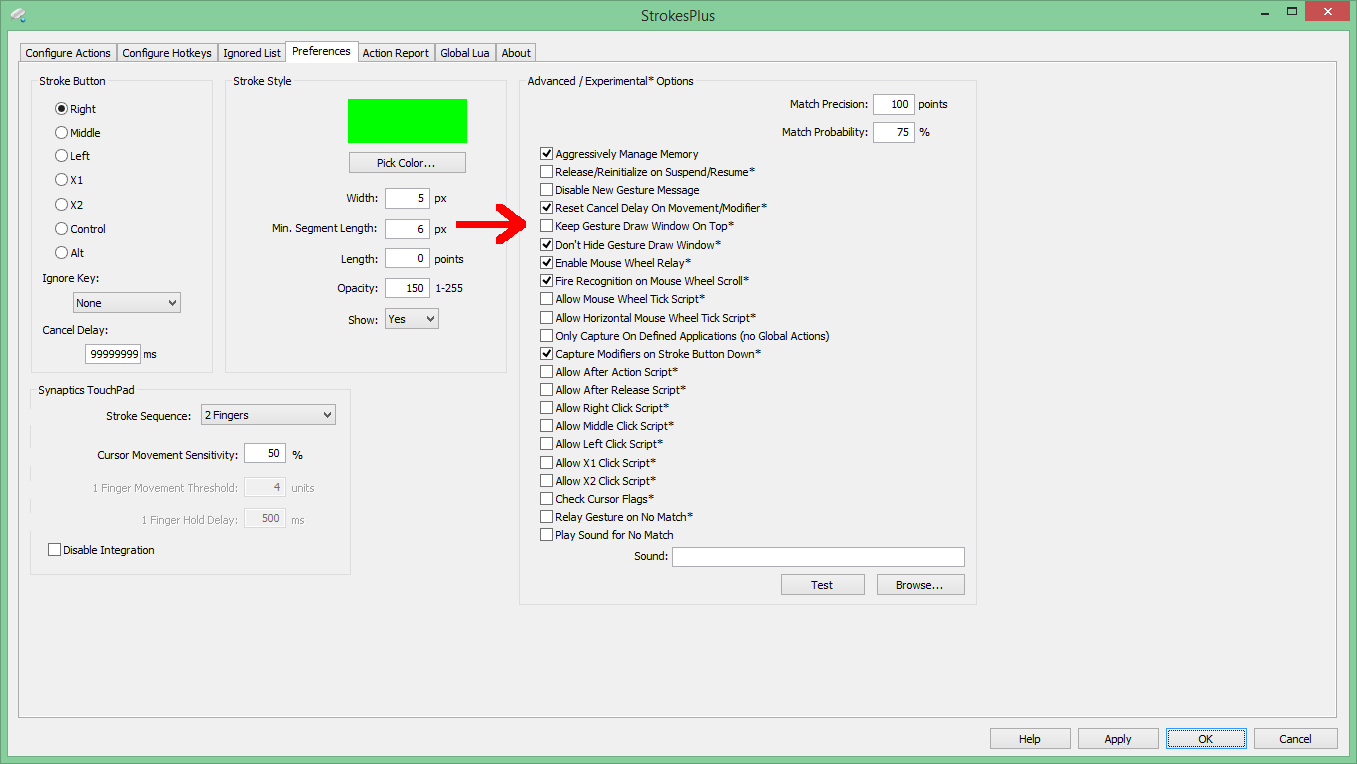Click the Match Probability field
The height and width of the screenshot is (764, 1357).
(x=894, y=132)
